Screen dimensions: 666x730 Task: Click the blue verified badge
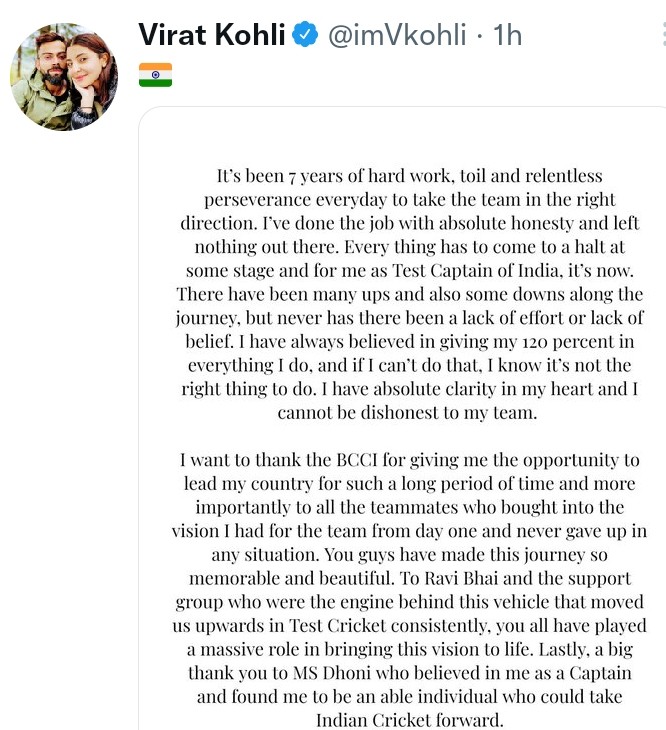pos(304,36)
